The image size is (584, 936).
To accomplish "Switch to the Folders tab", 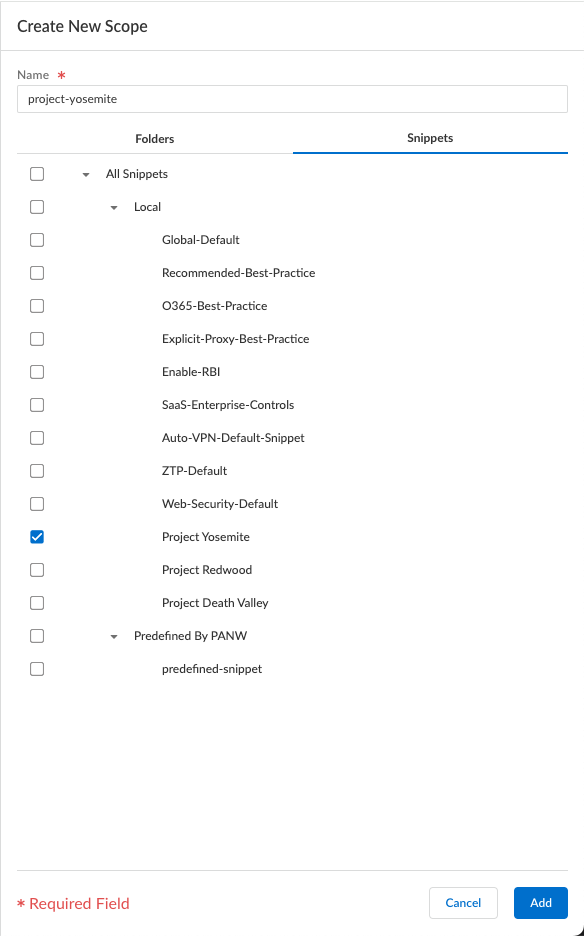I will (x=155, y=138).
